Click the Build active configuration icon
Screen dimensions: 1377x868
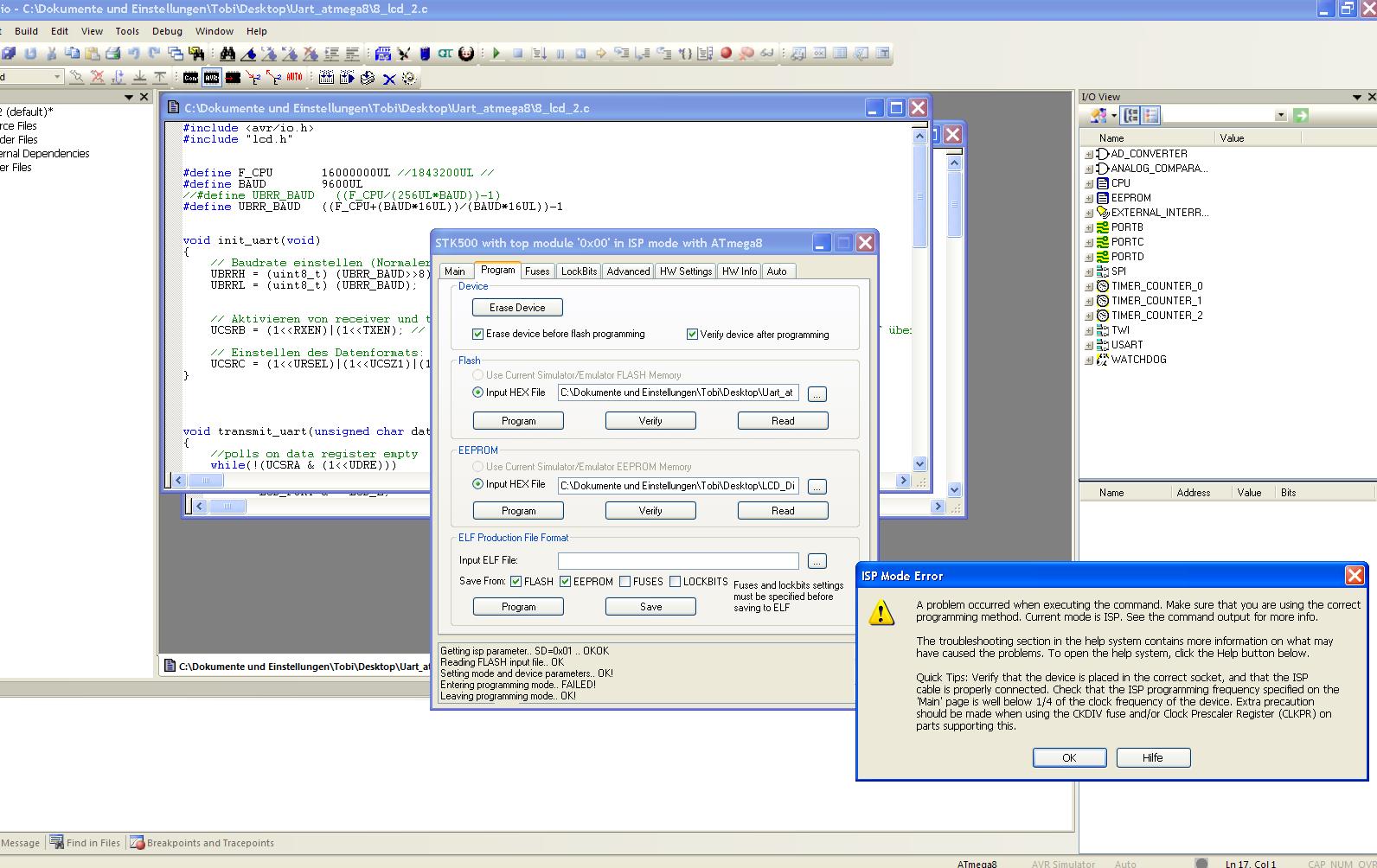(x=326, y=78)
